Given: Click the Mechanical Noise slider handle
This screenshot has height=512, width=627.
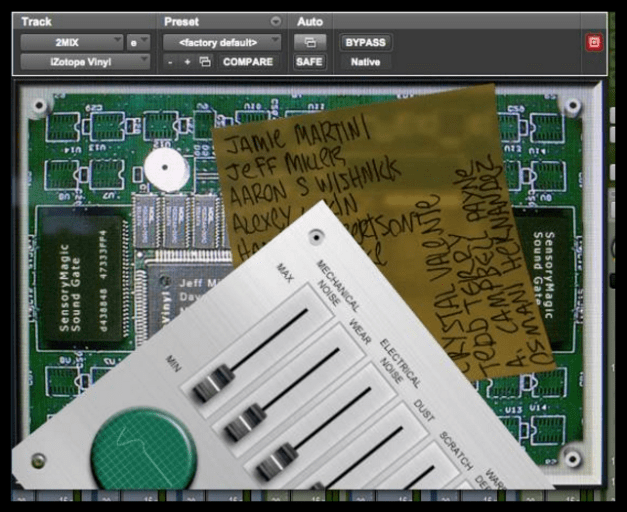Looking at the screenshot, I should pos(213,384).
